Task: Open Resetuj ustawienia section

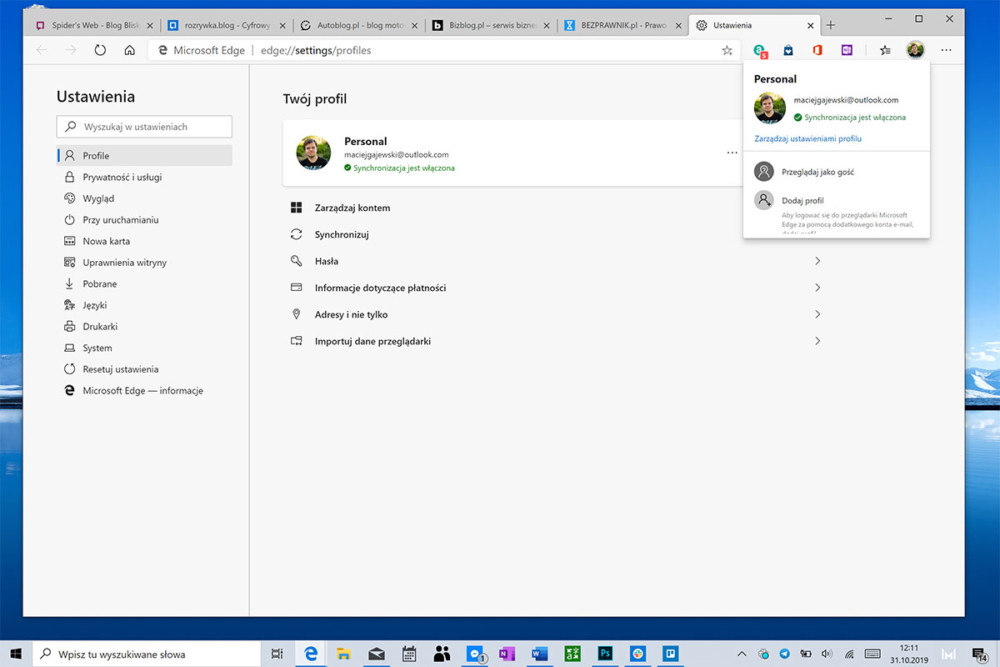Action: pyautogui.click(x=144, y=369)
